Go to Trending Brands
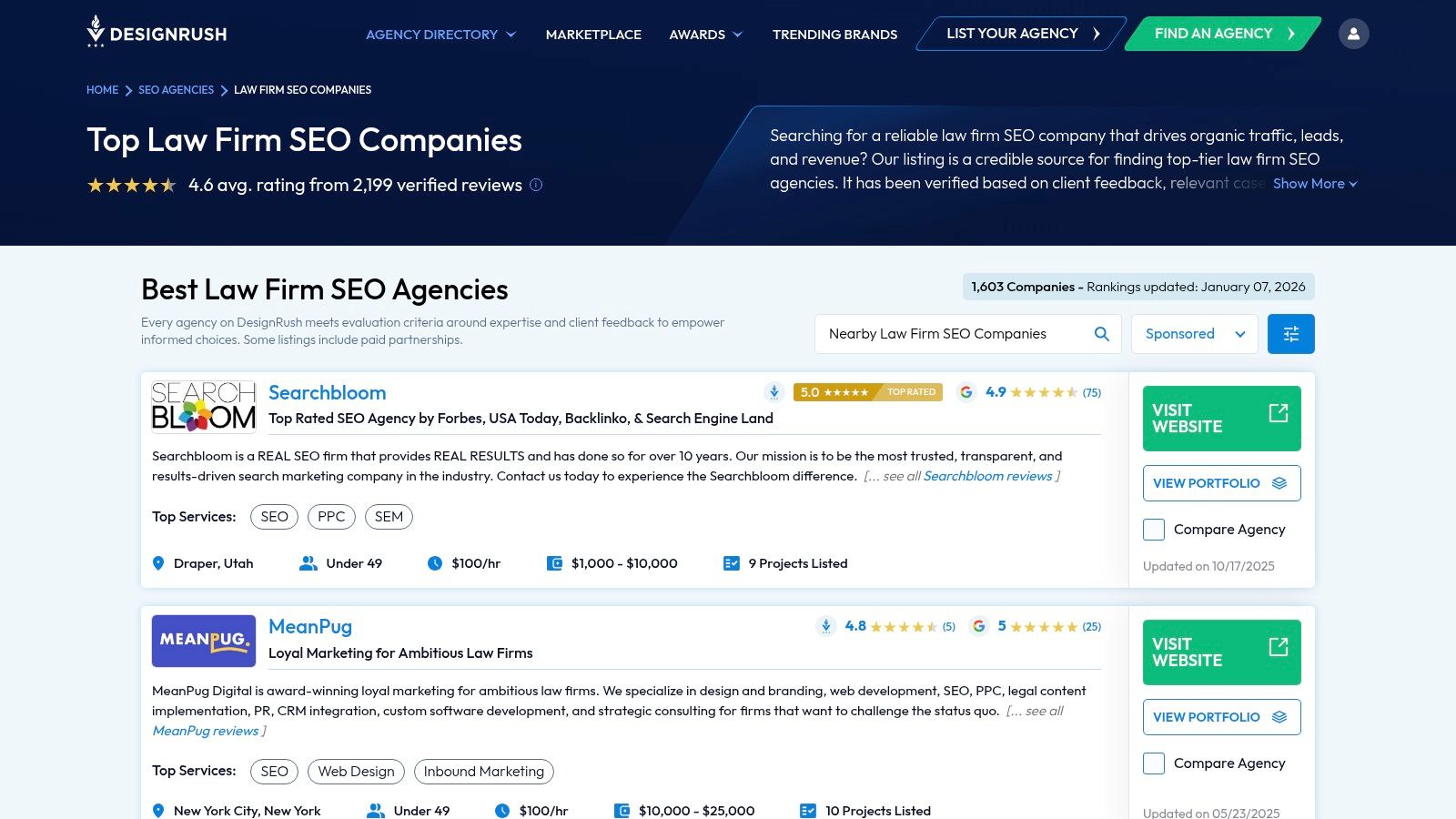This screenshot has width=1456, height=819. pyautogui.click(x=834, y=34)
